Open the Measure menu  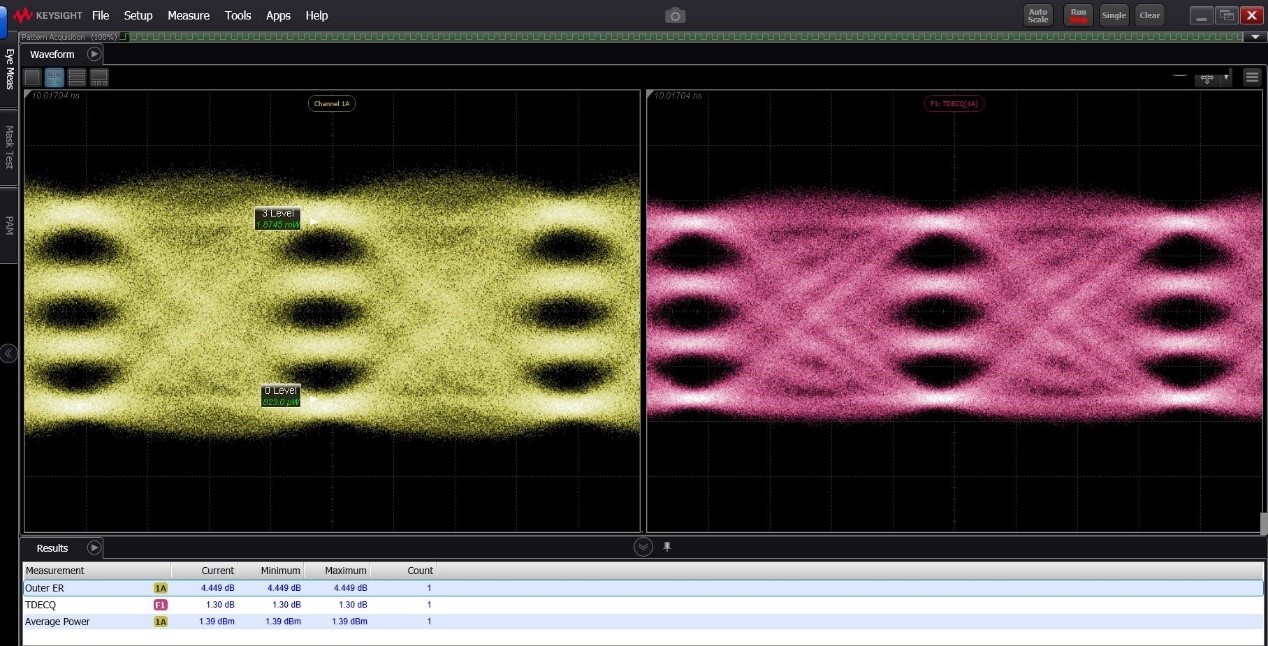point(188,16)
